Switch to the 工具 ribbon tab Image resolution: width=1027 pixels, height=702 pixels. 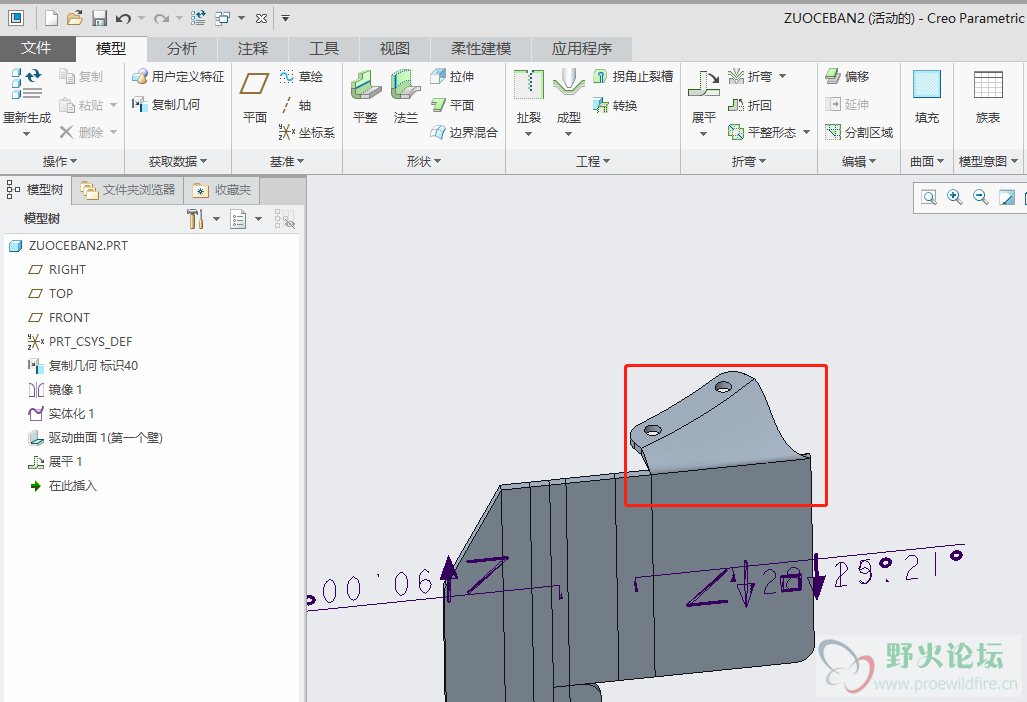point(324,48)
